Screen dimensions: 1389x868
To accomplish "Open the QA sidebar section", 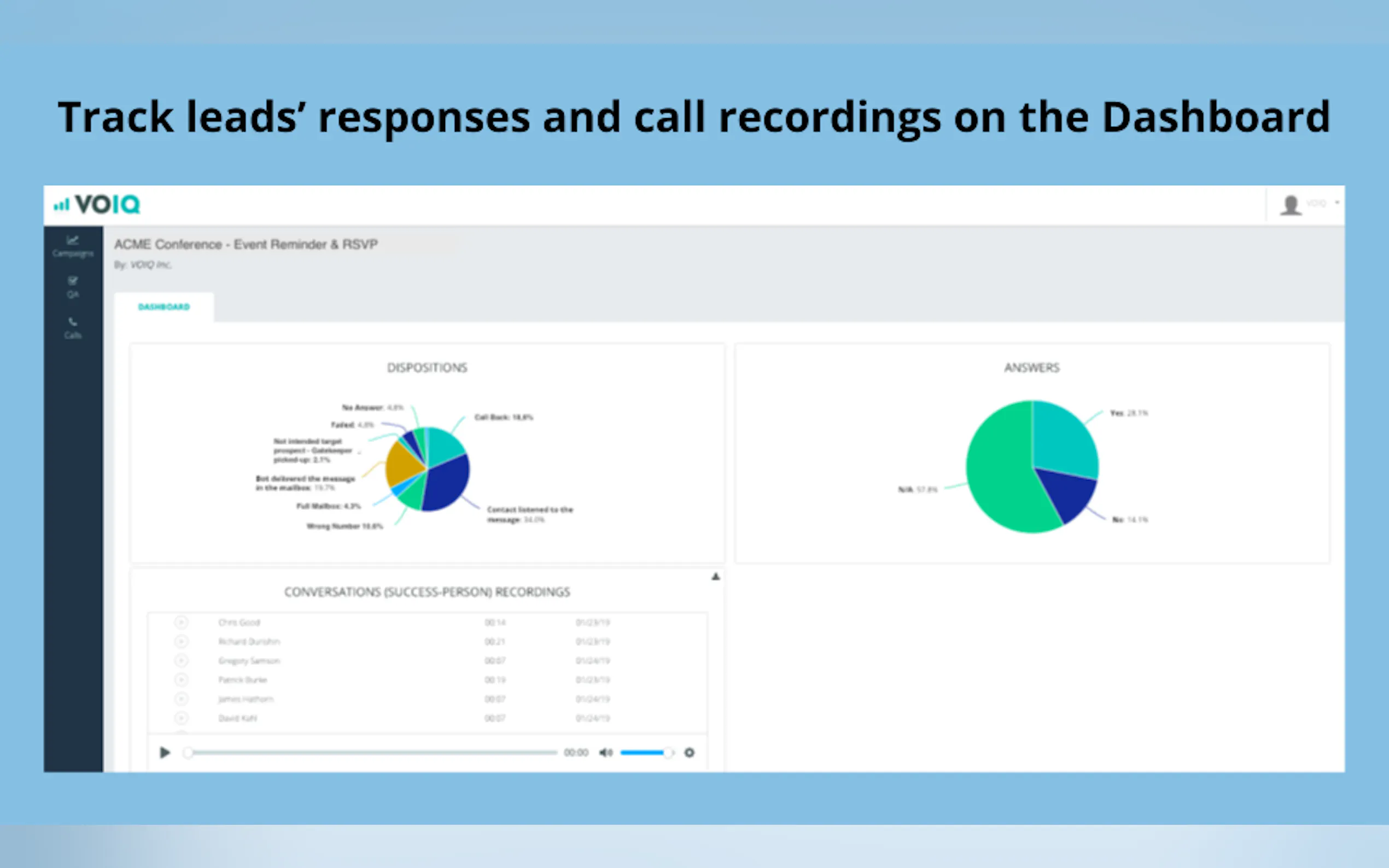I will [x=72, y=287].
